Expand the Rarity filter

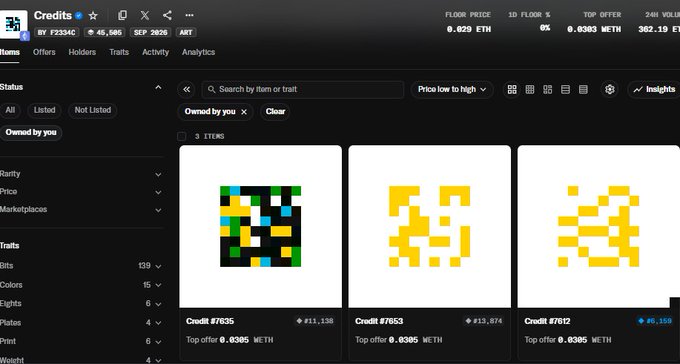tap(81, 174)
